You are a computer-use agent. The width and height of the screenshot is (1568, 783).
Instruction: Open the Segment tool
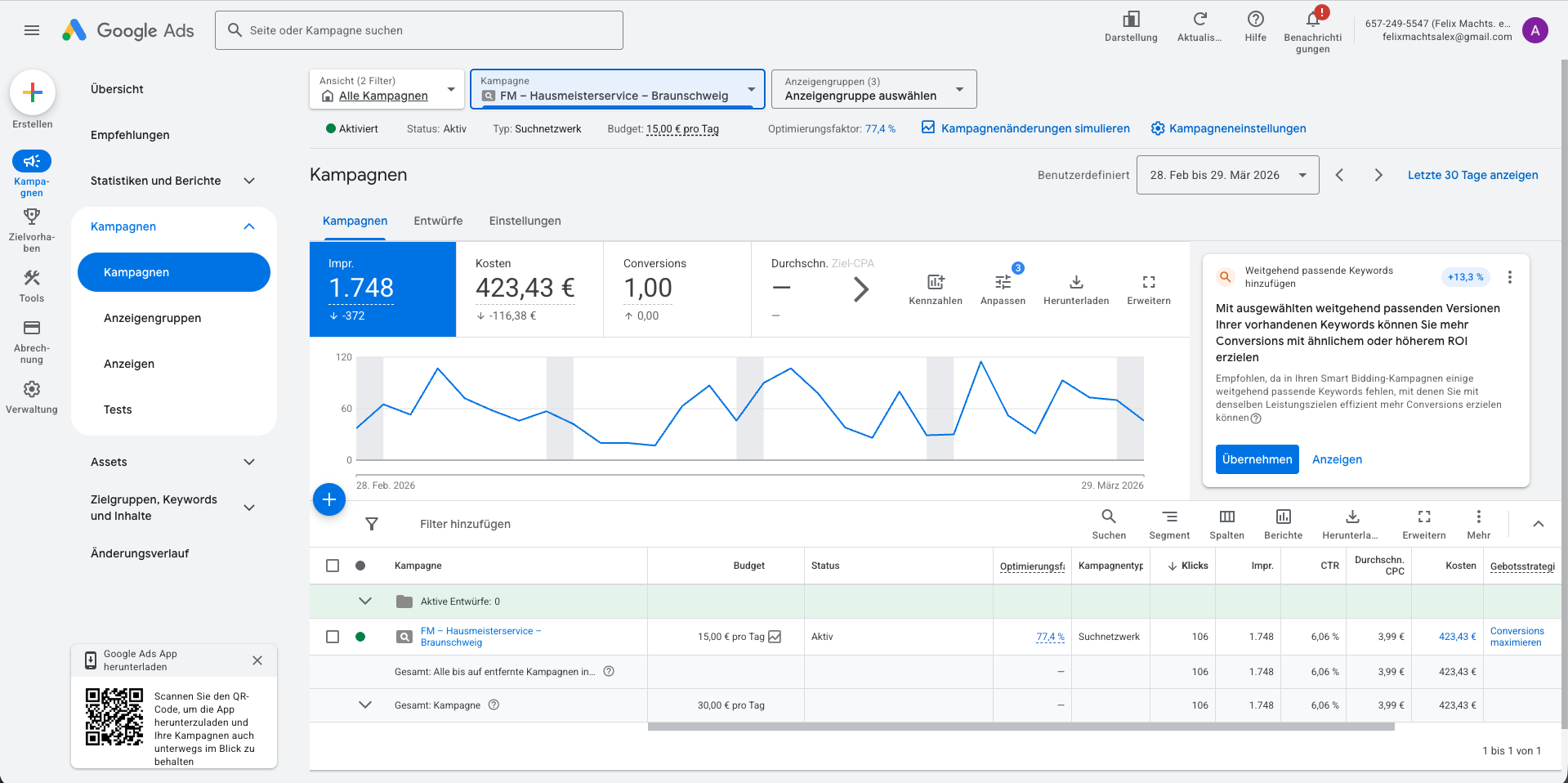[1170, 517]
